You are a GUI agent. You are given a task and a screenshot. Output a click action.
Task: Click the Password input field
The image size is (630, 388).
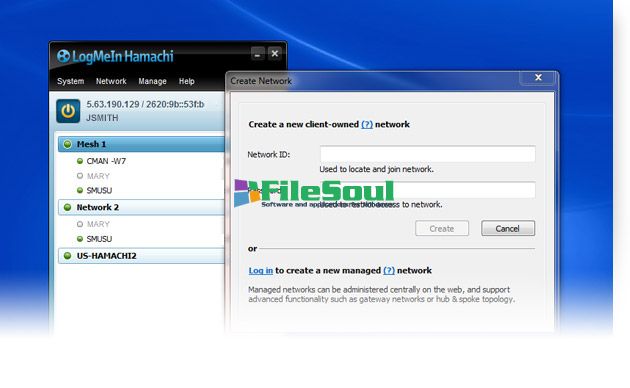428,190
